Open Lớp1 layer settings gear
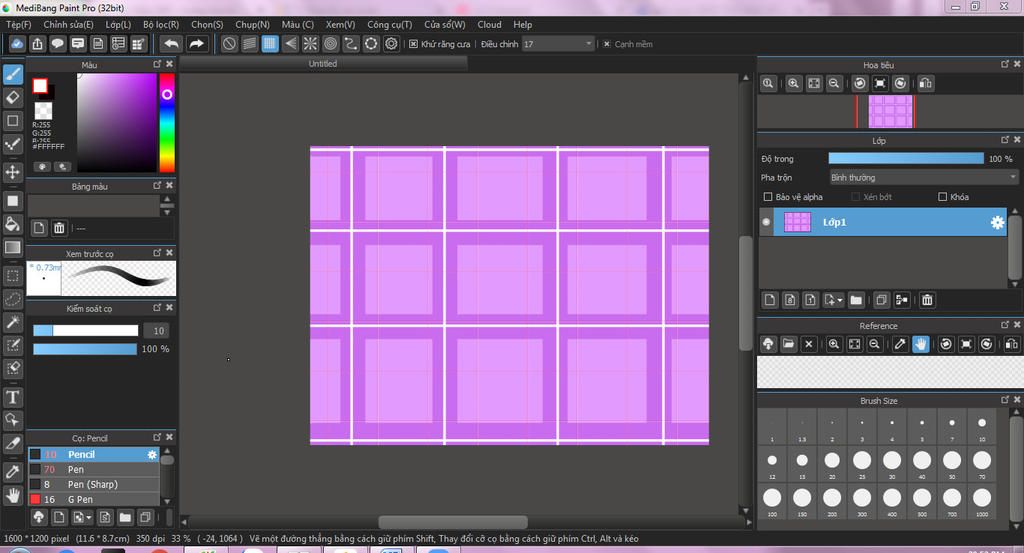The image size is (1024, 553). pos(997,223)
